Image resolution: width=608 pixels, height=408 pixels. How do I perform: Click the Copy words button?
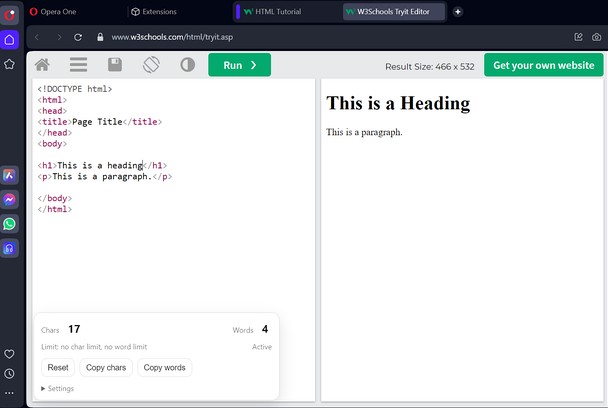(164, 367)
